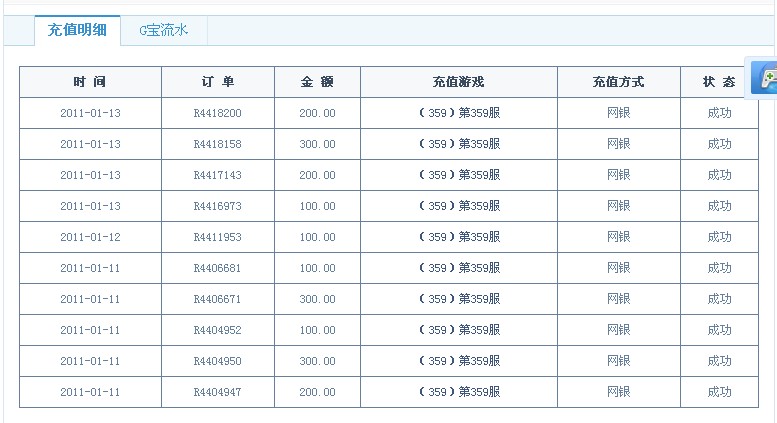Click order R4404952 cell
Viewport: 777px width, 423px height.
218,330
